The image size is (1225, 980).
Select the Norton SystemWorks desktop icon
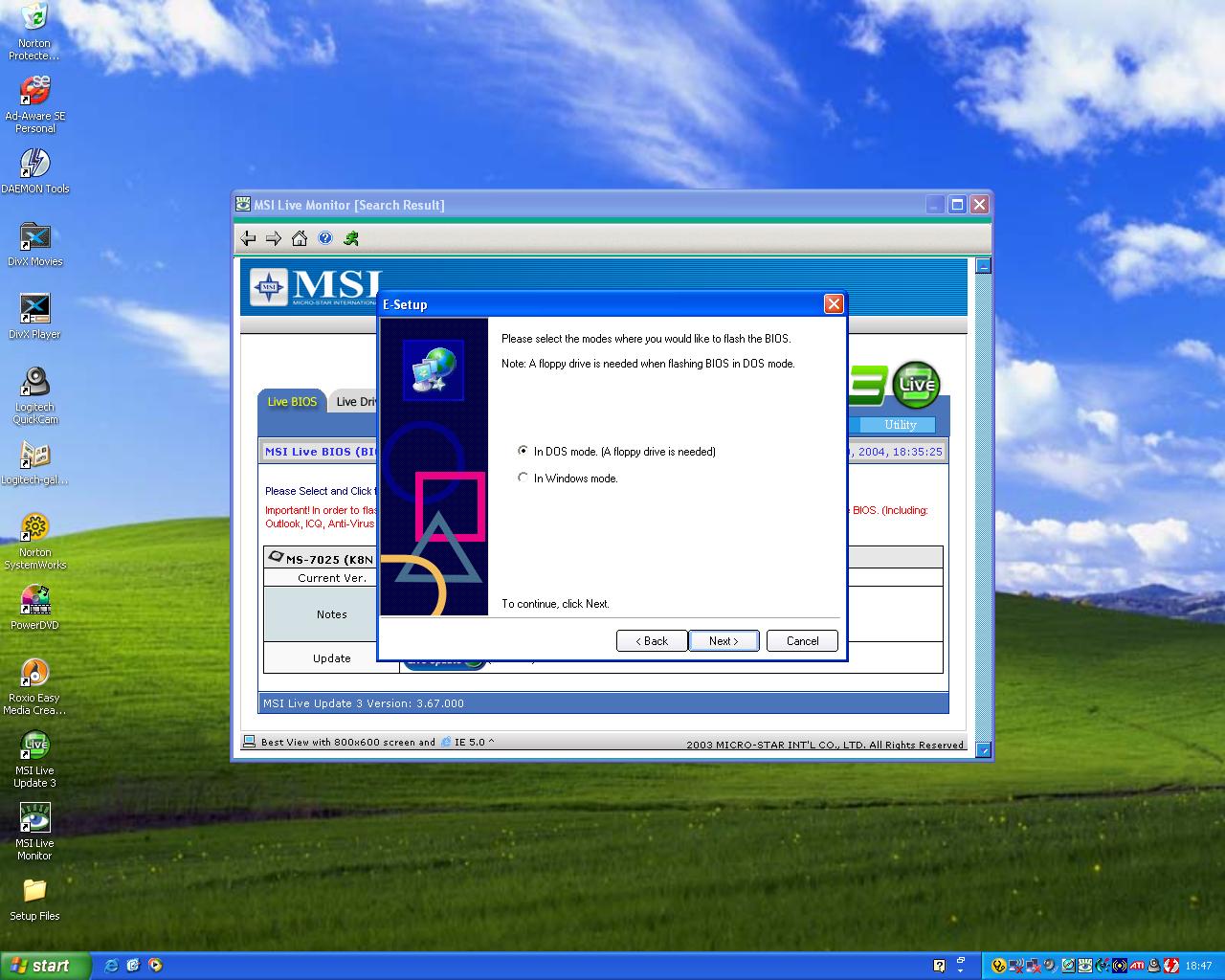point(34,541)
